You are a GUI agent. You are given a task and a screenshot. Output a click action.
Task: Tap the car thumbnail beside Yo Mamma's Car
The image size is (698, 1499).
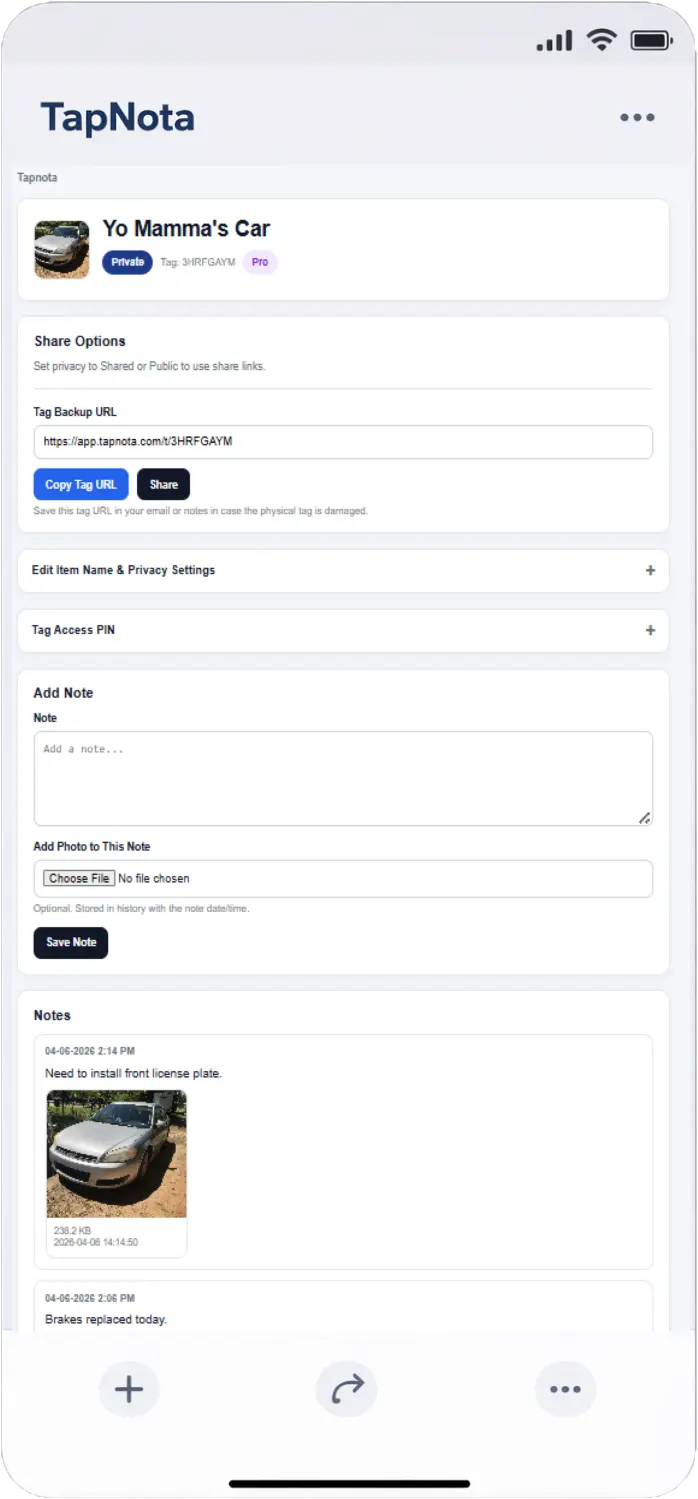click(61, 248)
